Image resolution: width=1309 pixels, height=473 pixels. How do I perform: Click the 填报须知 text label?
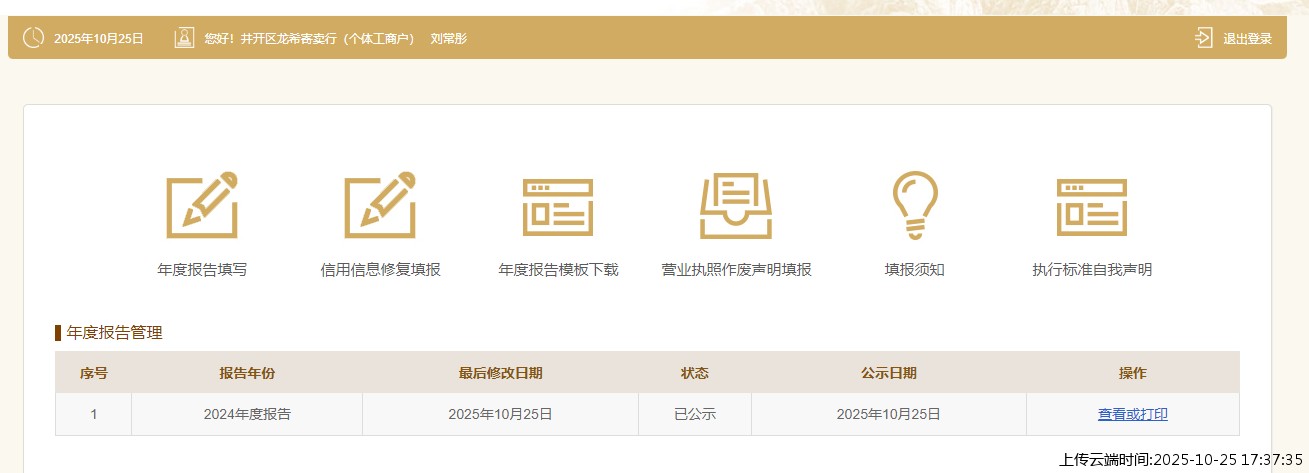pyautogui.click(x=914, y=270)
